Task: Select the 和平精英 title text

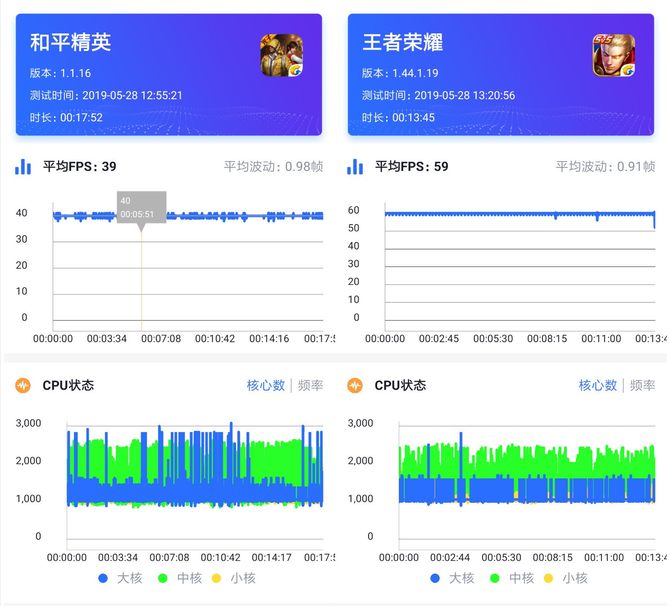Action: (71, 42)
